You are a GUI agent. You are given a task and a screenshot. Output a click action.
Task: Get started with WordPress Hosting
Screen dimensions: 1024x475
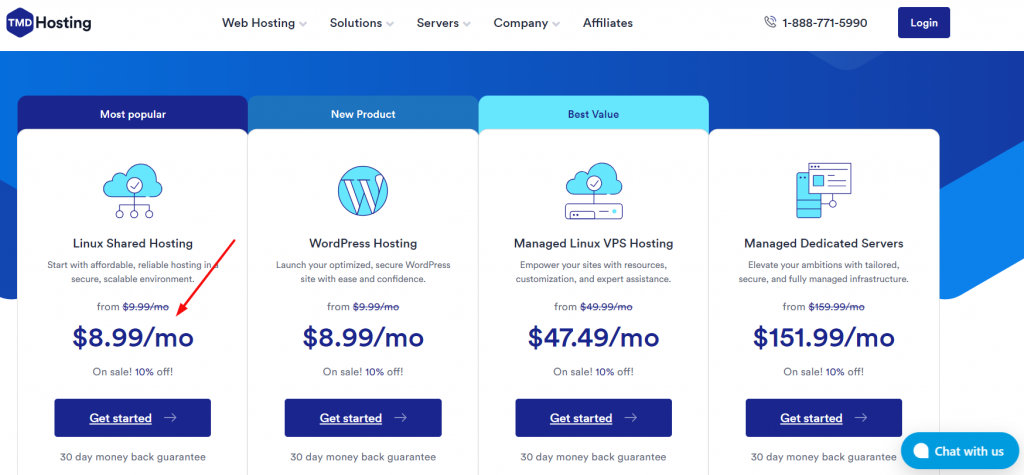(x=363, y=418)
